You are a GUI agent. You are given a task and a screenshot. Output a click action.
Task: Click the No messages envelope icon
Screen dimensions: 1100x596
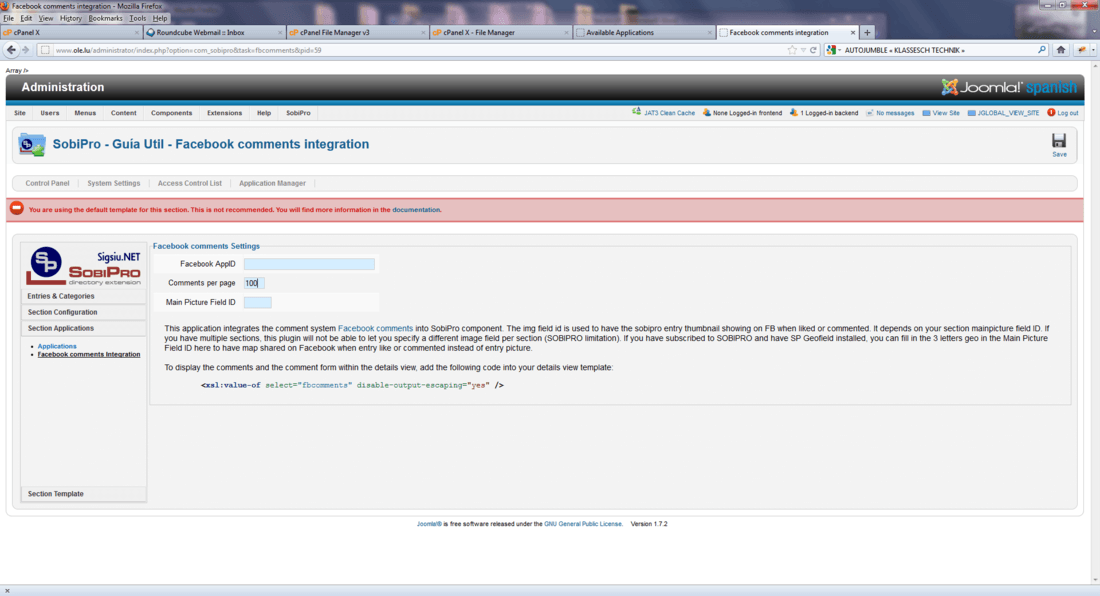(x=870, y=113)
